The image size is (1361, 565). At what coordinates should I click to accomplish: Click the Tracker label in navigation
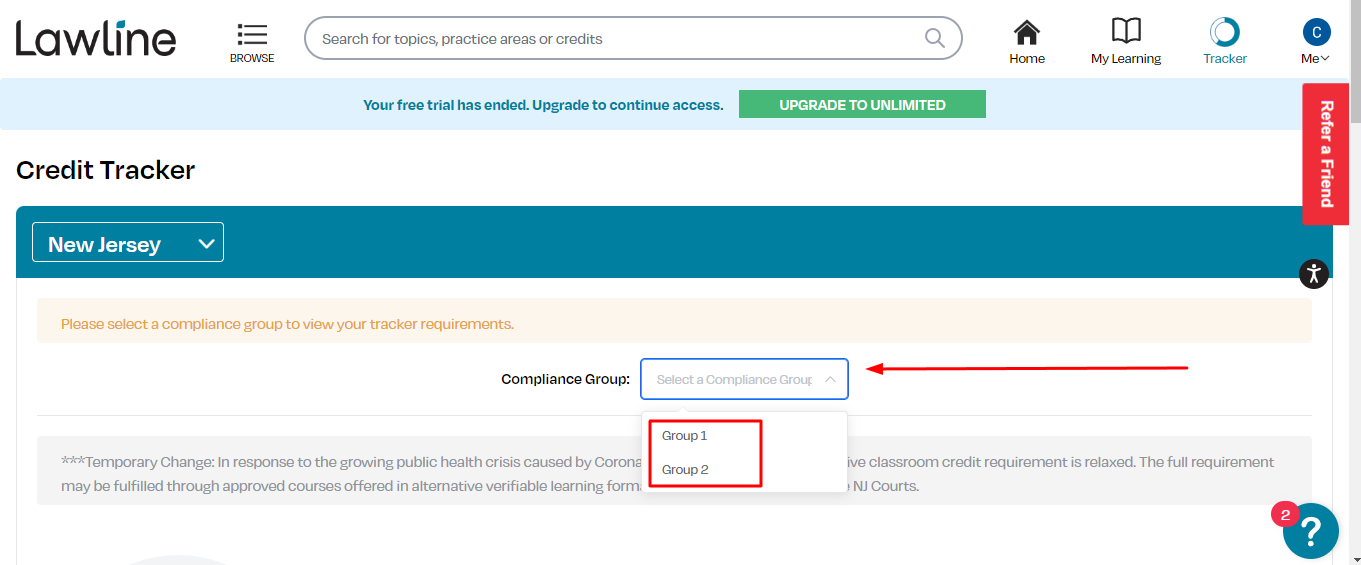[x=1225, y=59]
